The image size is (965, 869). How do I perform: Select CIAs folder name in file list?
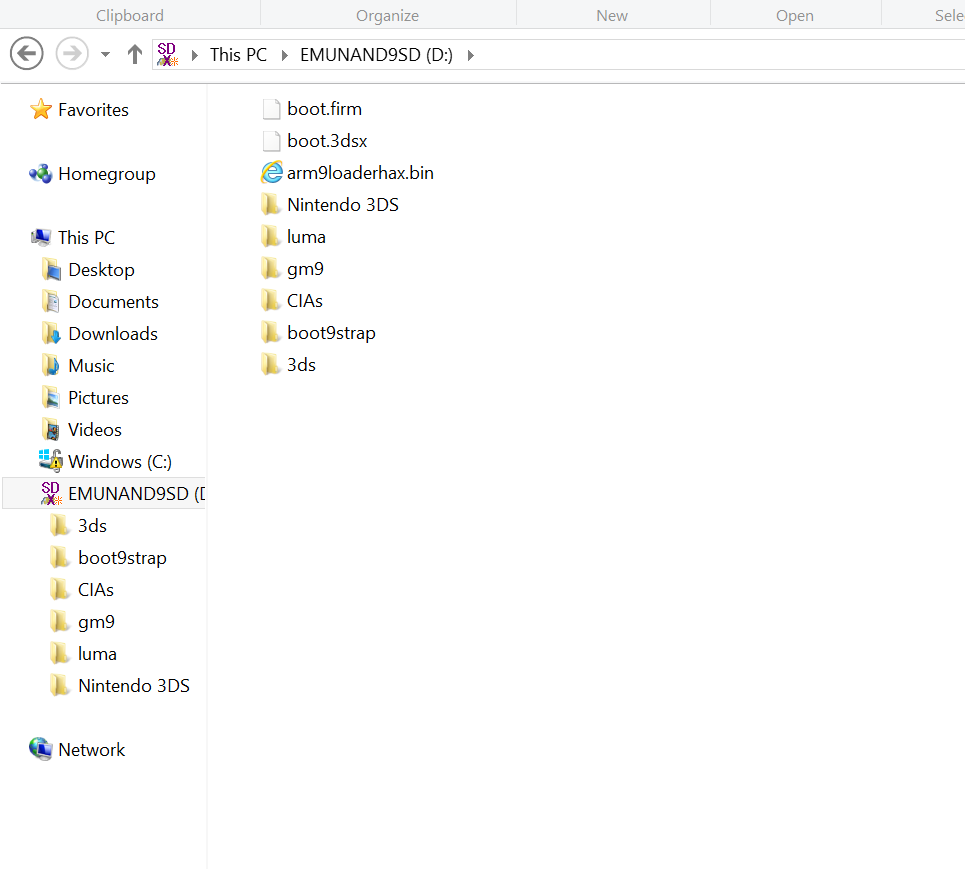click(x=305, y=301)
